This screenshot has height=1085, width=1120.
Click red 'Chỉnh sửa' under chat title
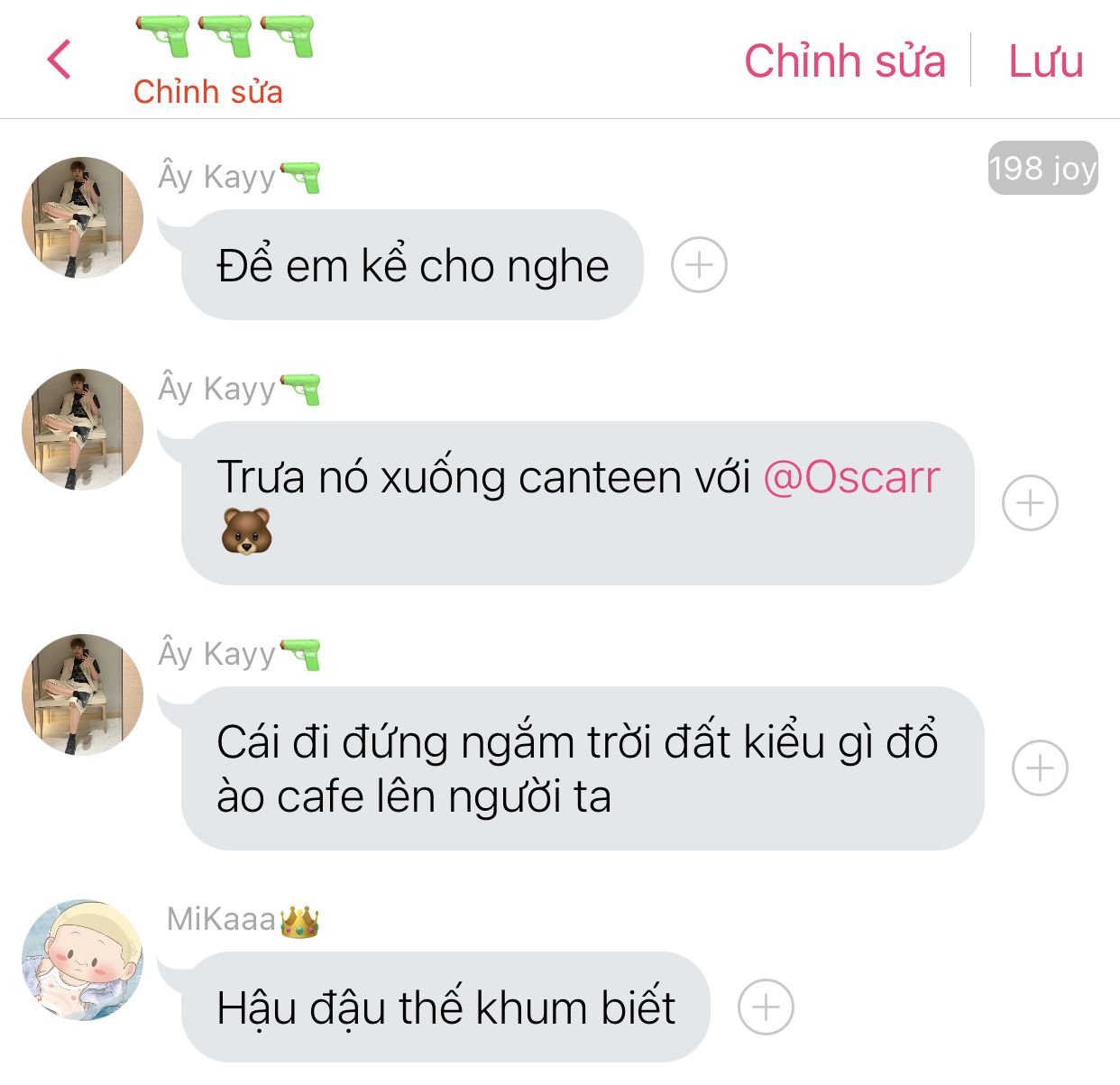tap(207, 92)
